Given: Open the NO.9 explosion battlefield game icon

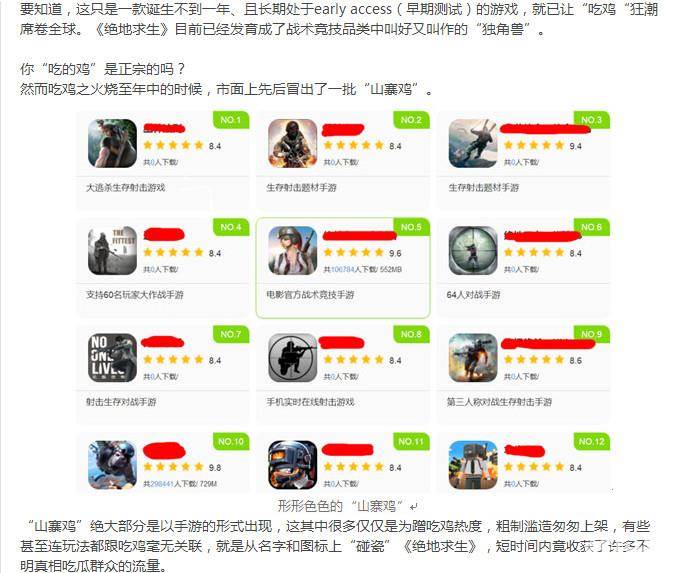Looking at the screenshot, I should coord(473,358).
